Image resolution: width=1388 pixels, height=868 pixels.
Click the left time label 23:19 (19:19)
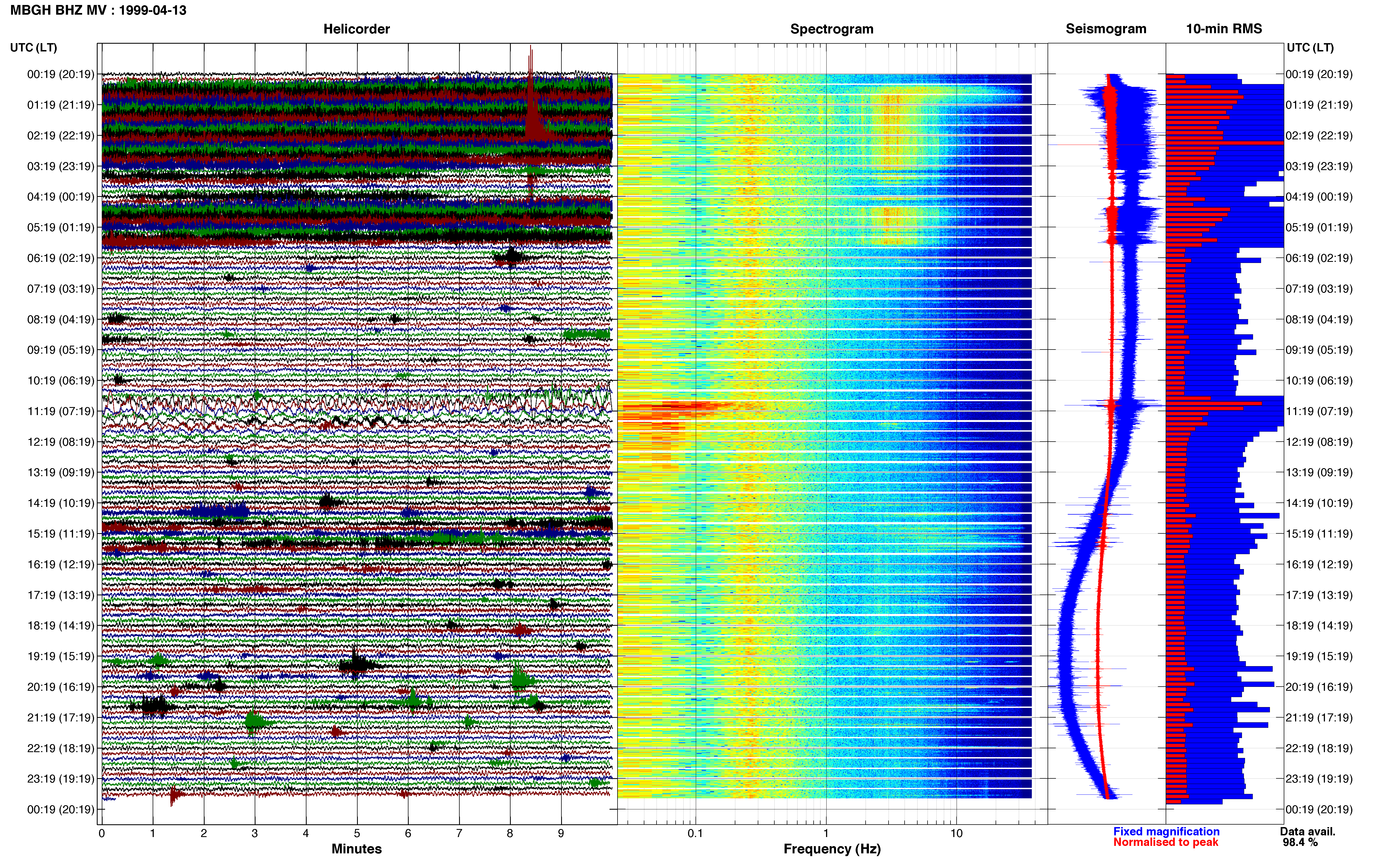click(x=60, y=779)
